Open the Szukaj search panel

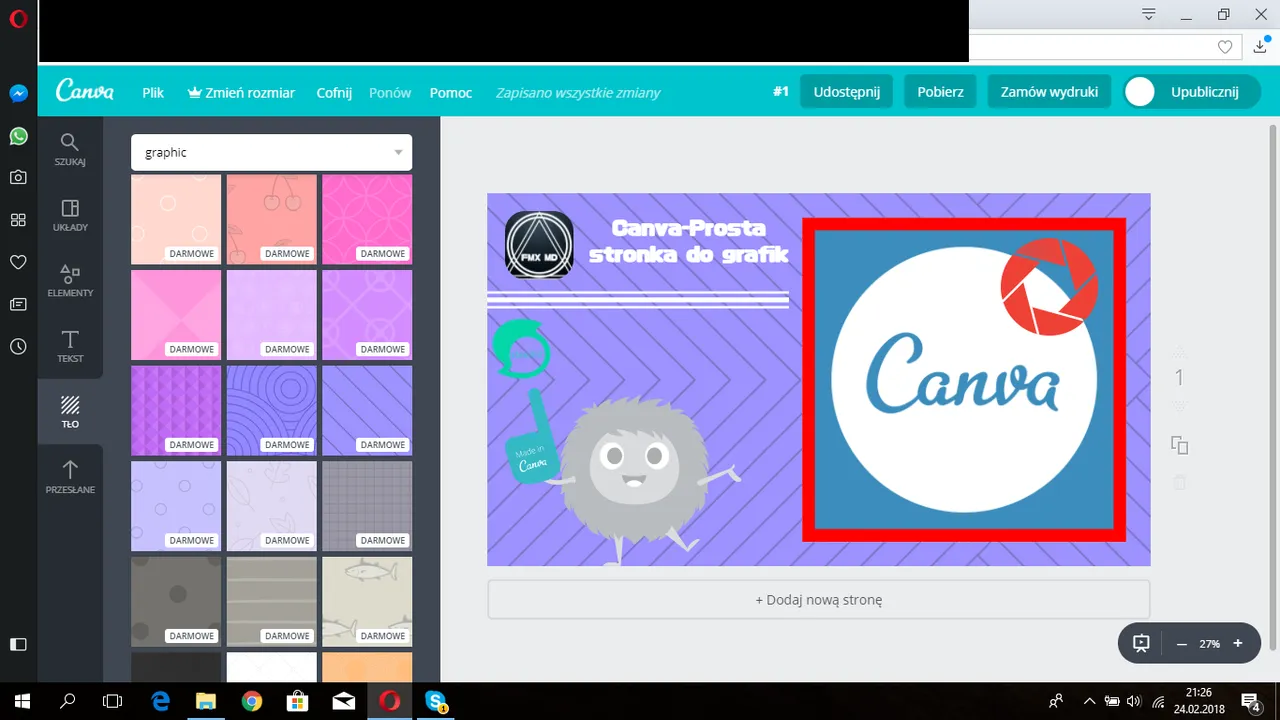click(70, 149)
